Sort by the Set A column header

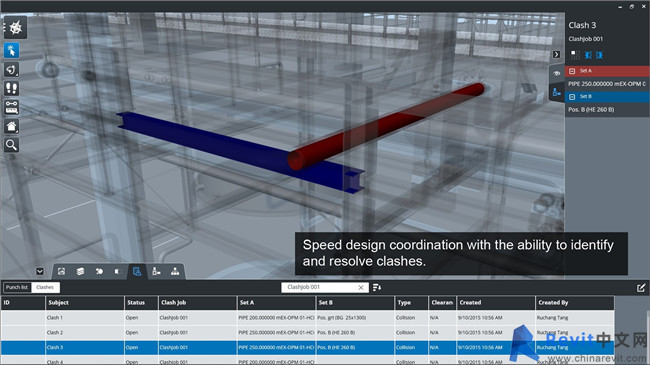click(276, 303)
